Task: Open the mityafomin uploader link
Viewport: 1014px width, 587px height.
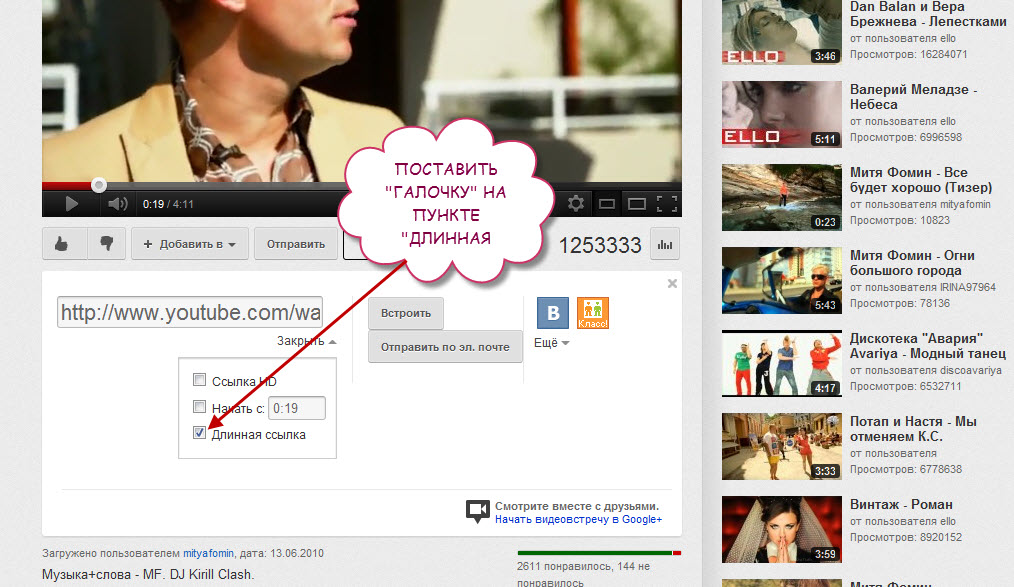Action: [x=208, y=553]
